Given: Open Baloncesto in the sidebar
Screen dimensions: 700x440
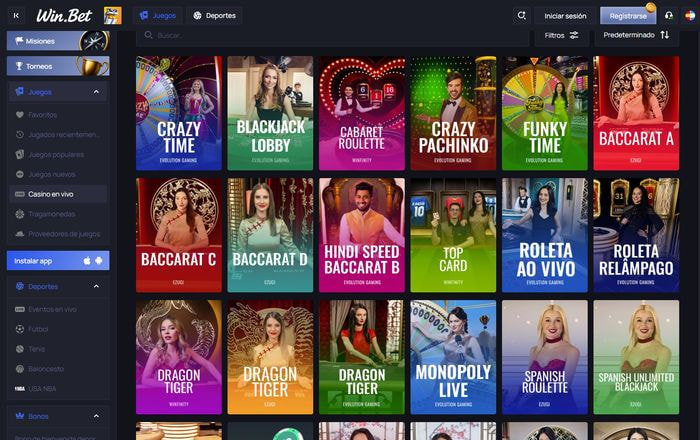Looking at the screenshot, I should (x=58, y=369).
